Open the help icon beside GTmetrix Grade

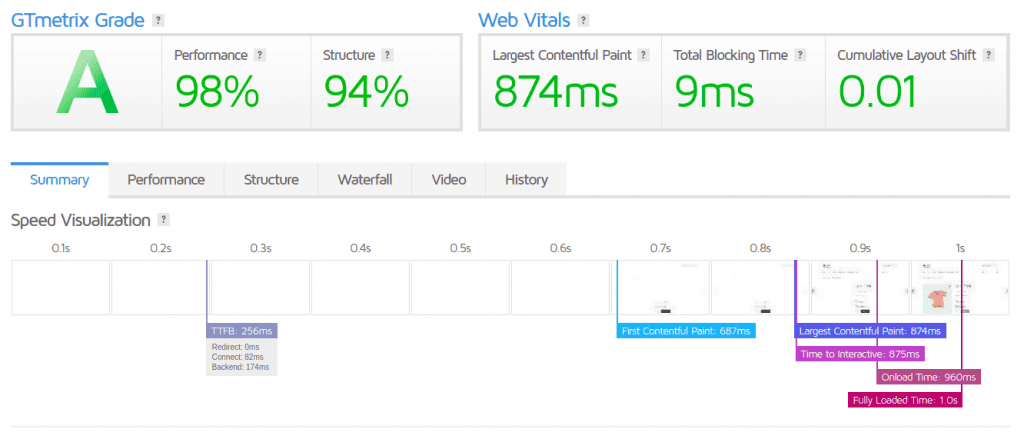pyautogui.click(x=158, y=20)
